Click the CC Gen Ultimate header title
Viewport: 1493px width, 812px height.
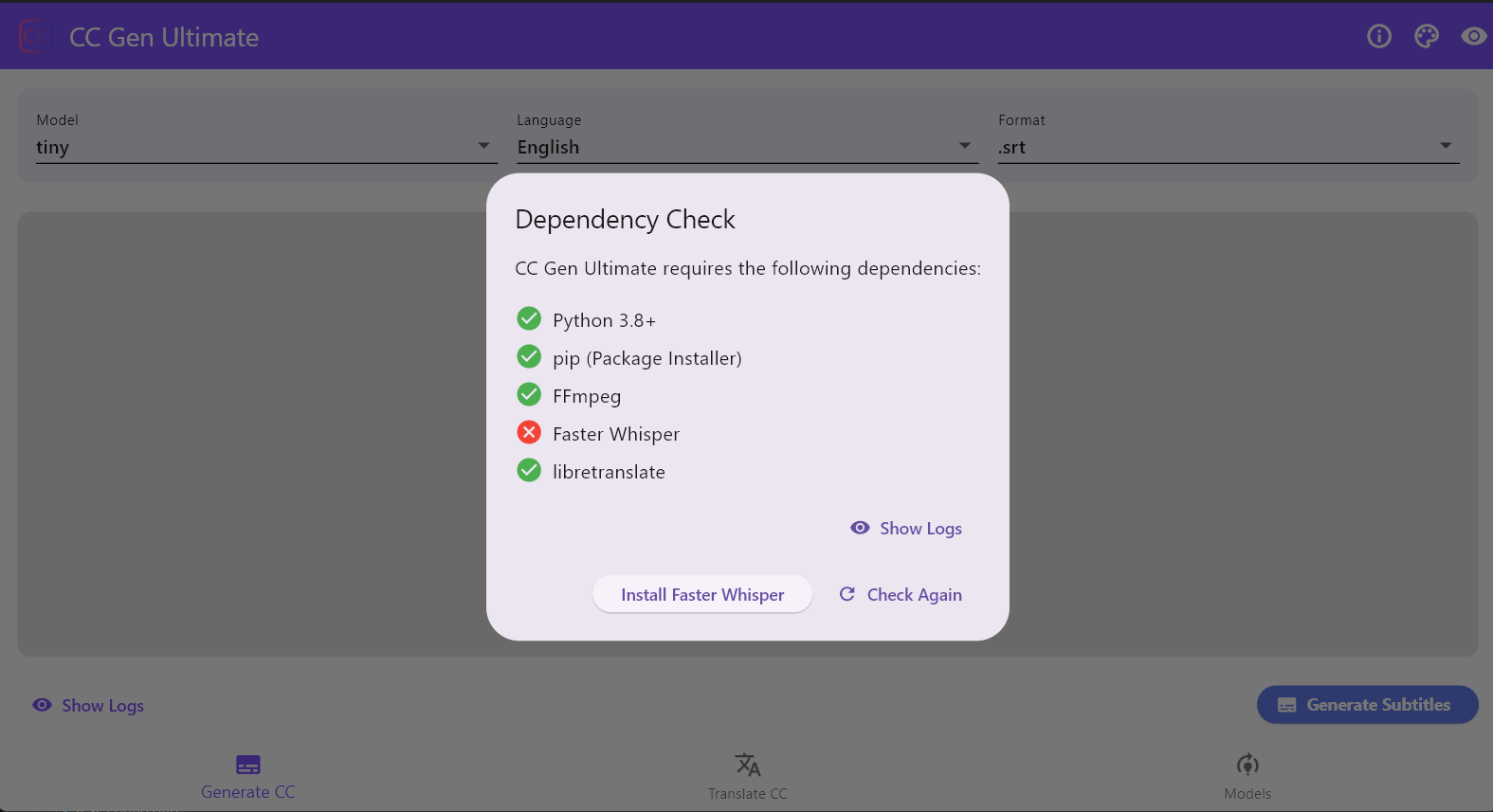coord(164,37)
